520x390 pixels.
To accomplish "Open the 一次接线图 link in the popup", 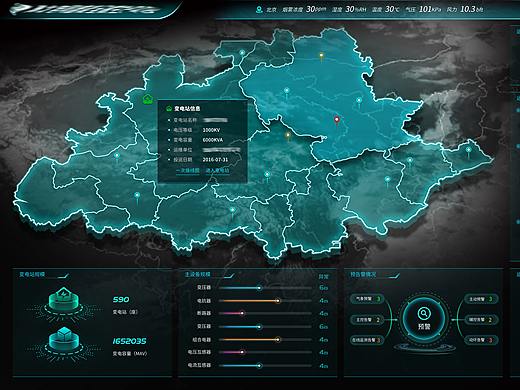I will coord(188,170).
